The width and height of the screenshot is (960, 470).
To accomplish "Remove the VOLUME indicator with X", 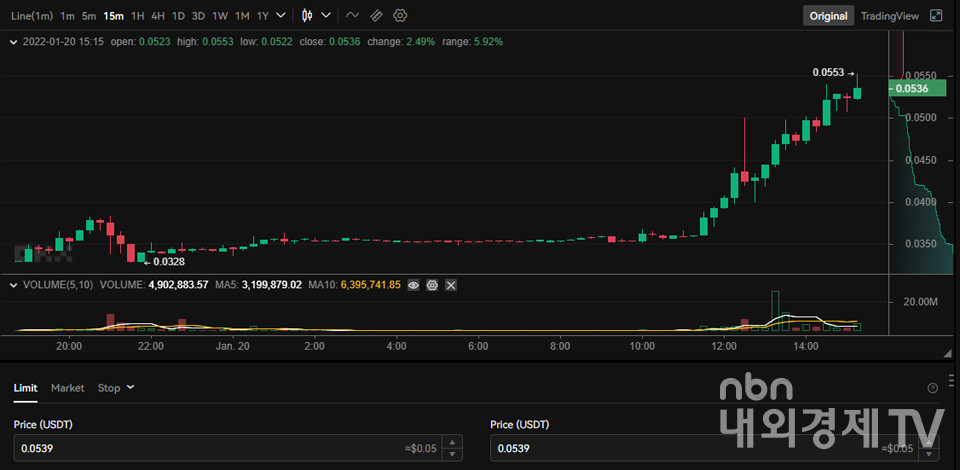I will click(451, 285).
